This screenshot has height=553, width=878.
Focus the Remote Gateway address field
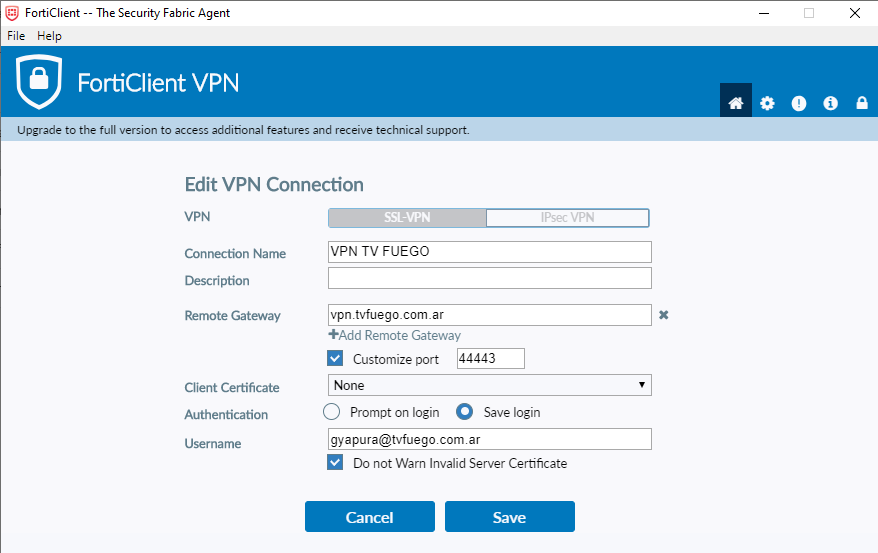(489, 315)
